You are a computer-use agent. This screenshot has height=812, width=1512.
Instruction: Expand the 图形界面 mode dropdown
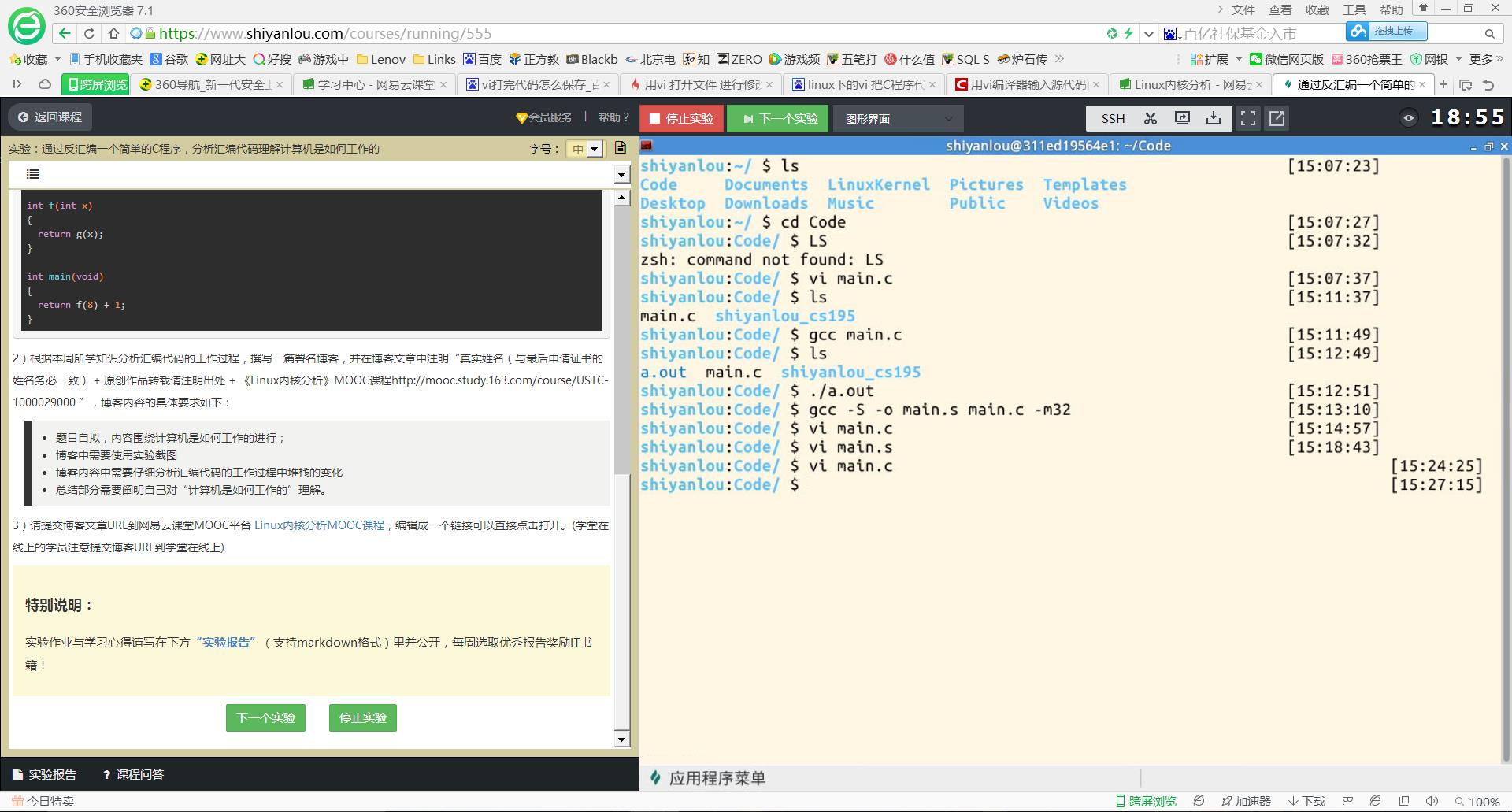[x=899, y=118]
